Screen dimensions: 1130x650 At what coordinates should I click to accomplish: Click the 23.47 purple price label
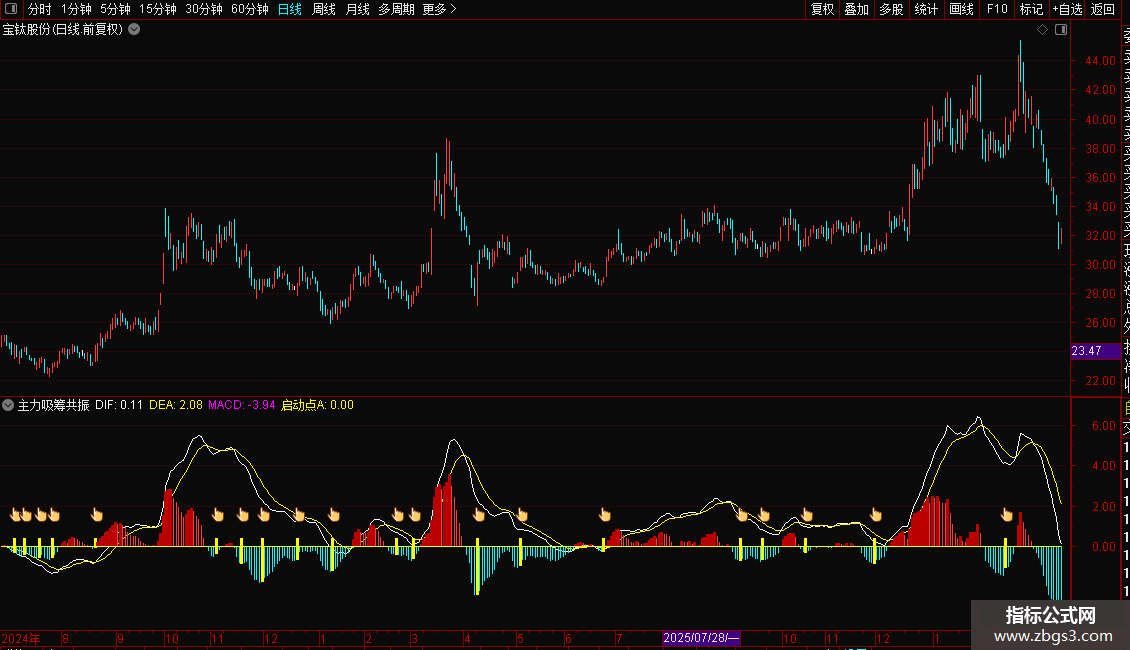click(x=1086, y=351)
